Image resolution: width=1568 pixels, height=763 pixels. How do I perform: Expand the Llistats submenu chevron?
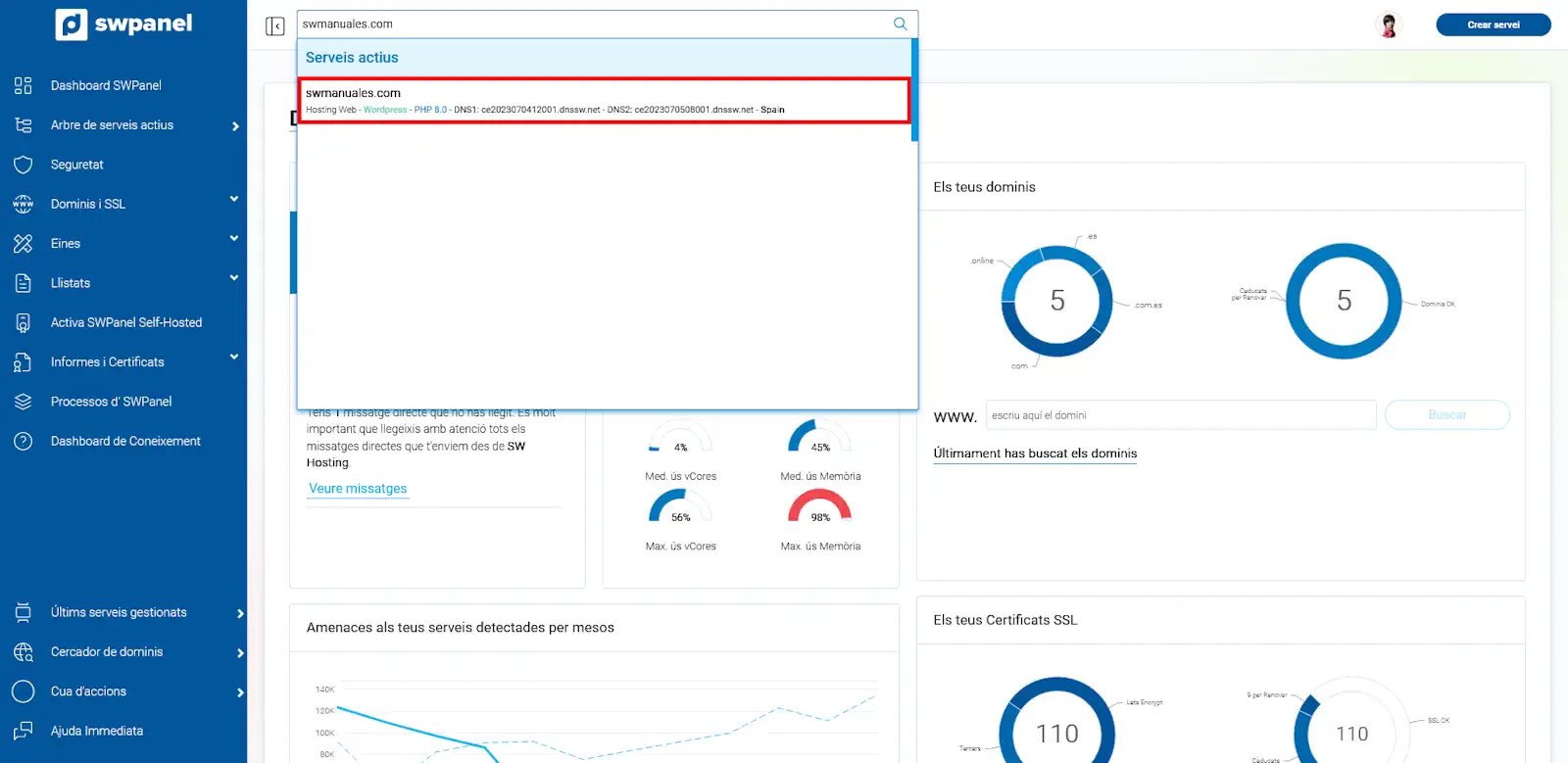tap(234, 278)
